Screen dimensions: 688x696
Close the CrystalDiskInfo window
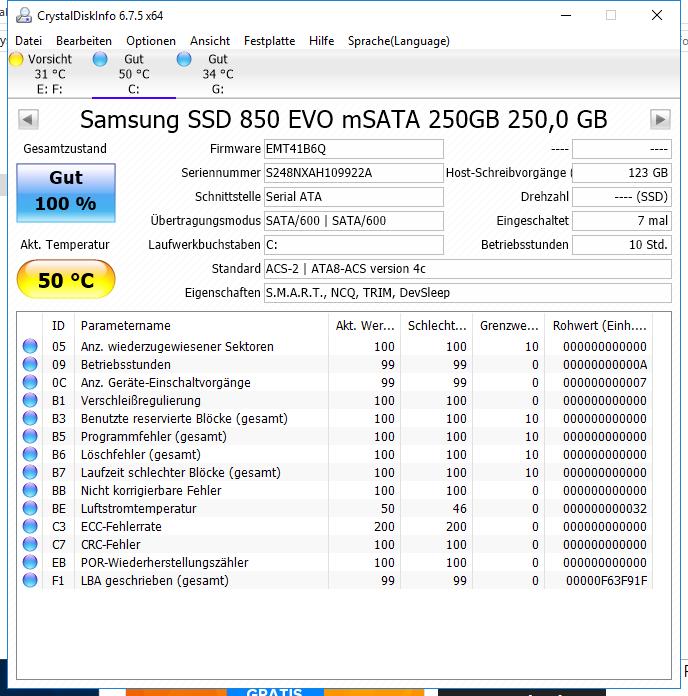657,15
